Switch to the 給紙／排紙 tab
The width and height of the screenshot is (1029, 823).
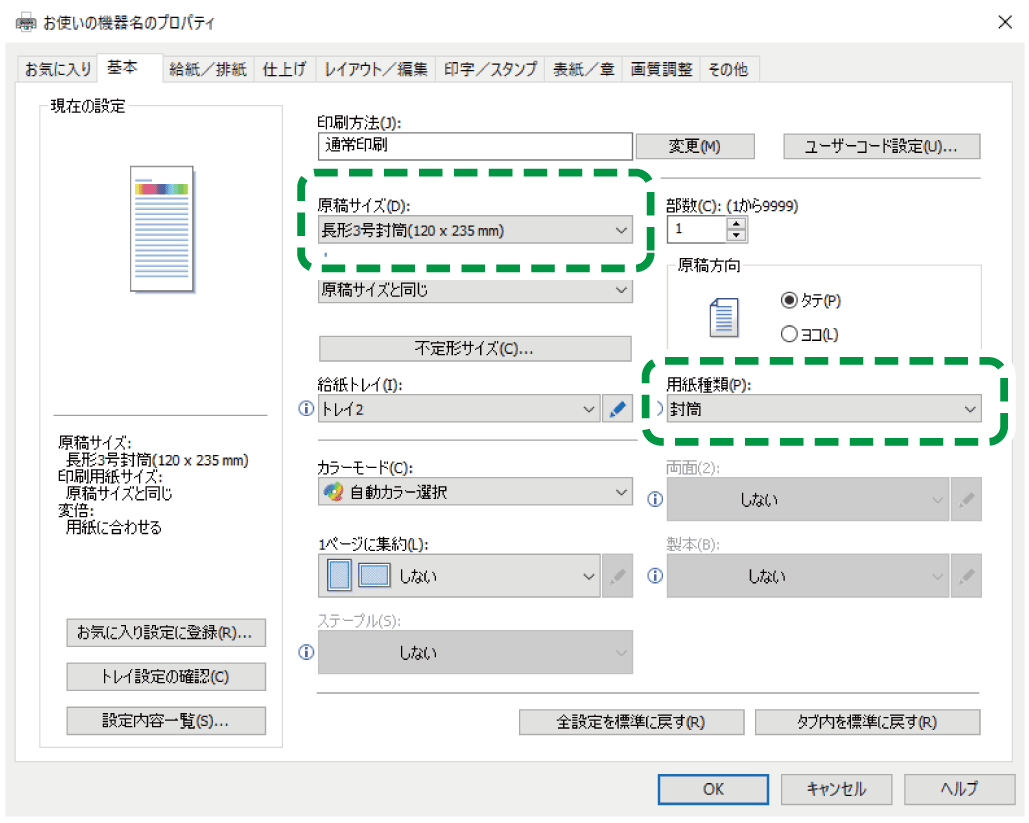207,69
